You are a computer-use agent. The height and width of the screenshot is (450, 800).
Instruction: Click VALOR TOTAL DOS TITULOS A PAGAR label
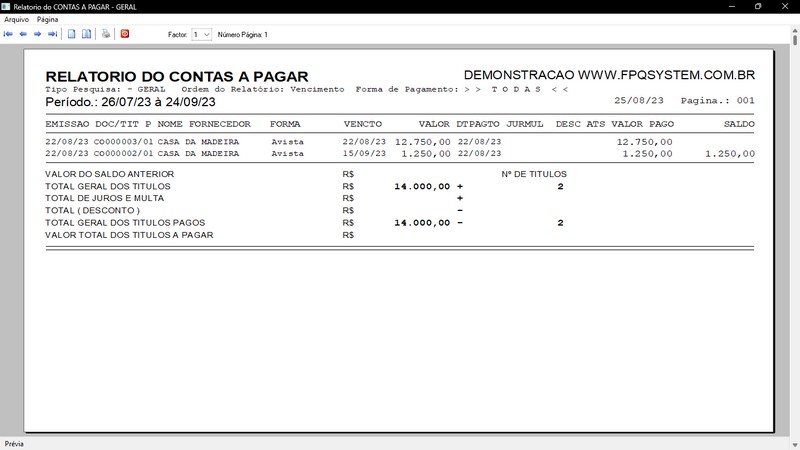tap(129, 235)
